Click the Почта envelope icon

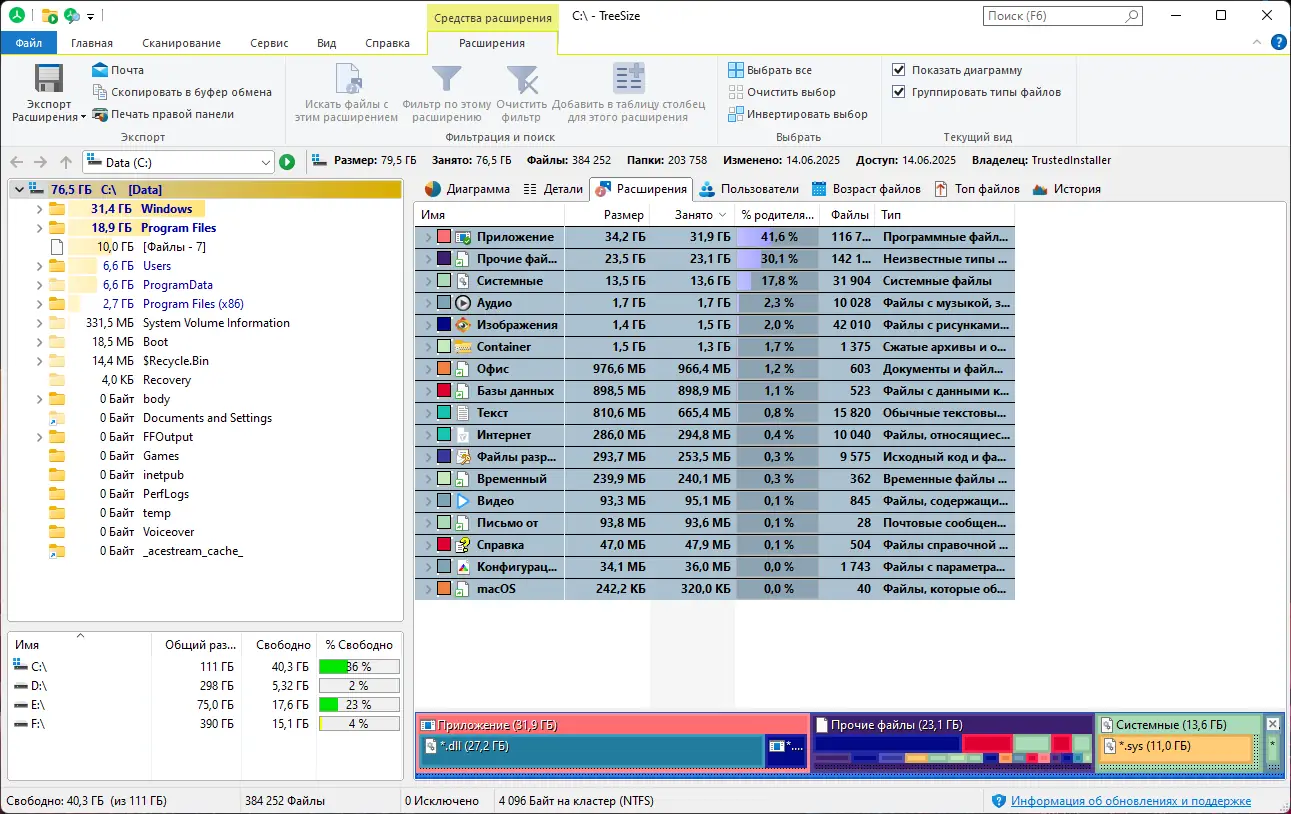(100, 70)
